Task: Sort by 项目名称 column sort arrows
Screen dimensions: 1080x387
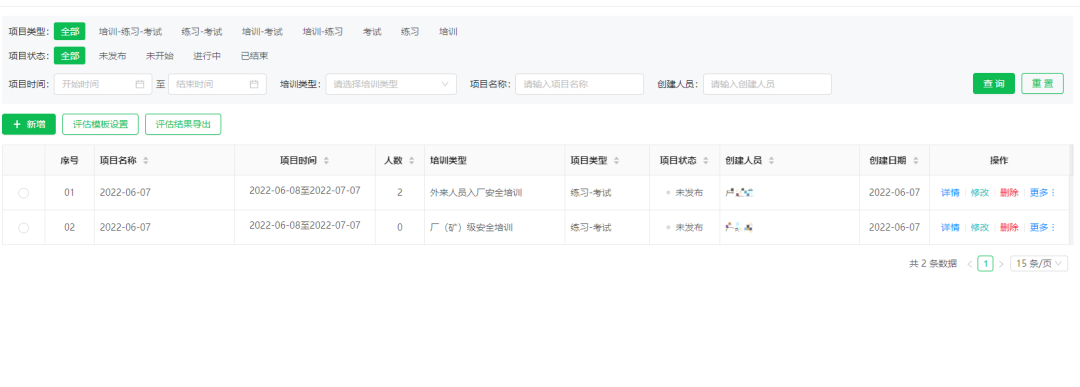Action: click(145, 160)
